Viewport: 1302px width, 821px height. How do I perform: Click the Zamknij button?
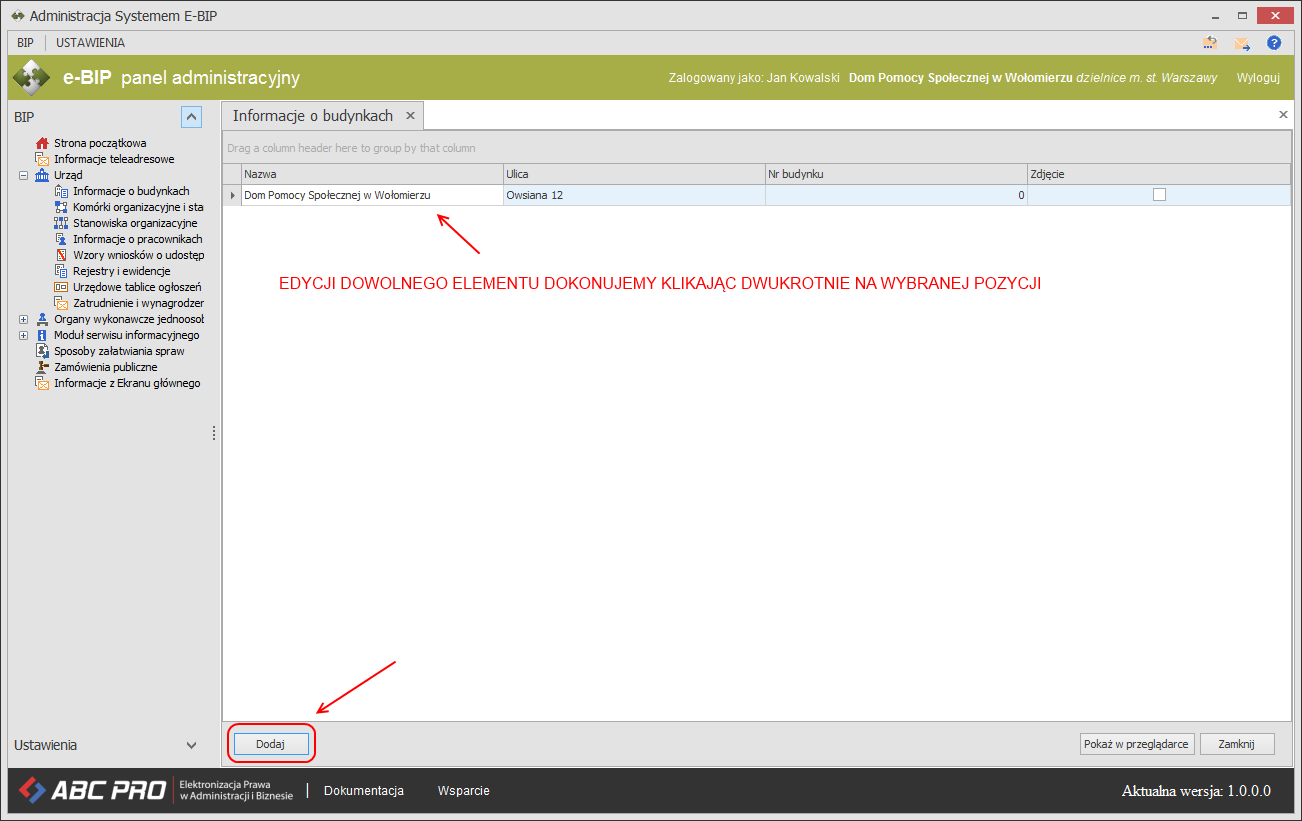click(x=1237, y=744)
